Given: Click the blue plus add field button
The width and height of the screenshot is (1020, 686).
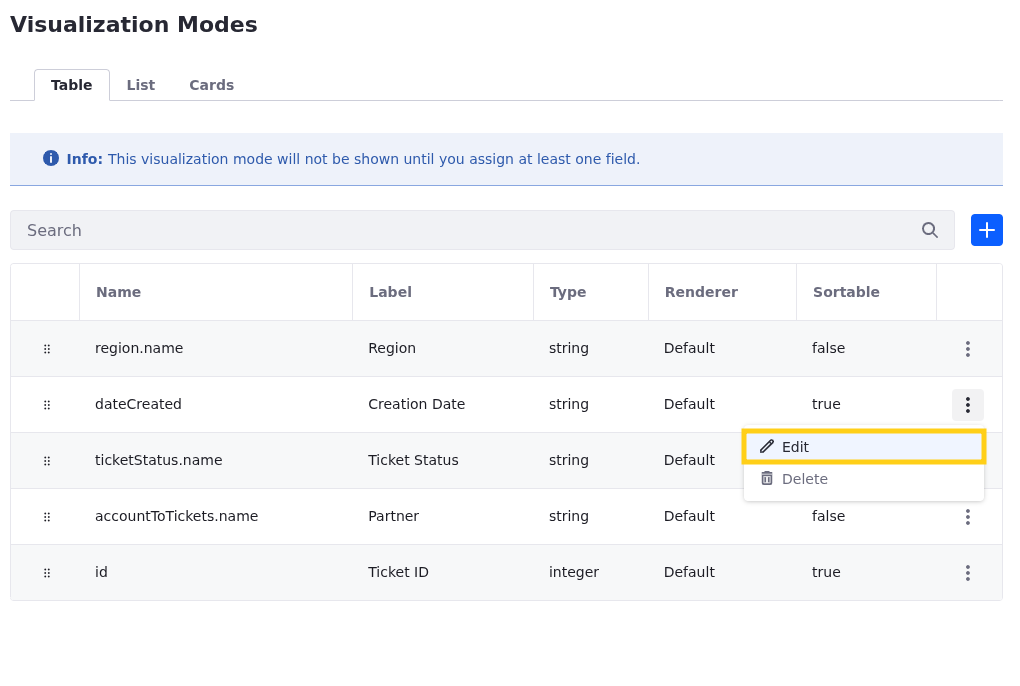Looking at the screenshot, I should 986,230.
